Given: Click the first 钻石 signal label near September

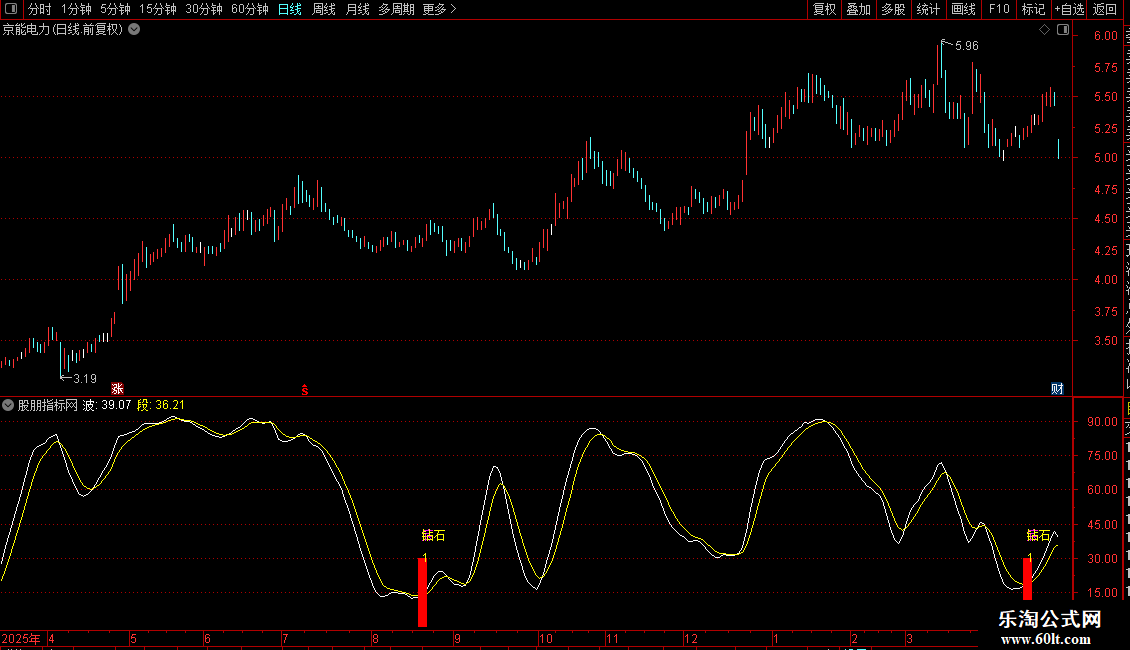Looking at the screenshot, I should [433, 535].
